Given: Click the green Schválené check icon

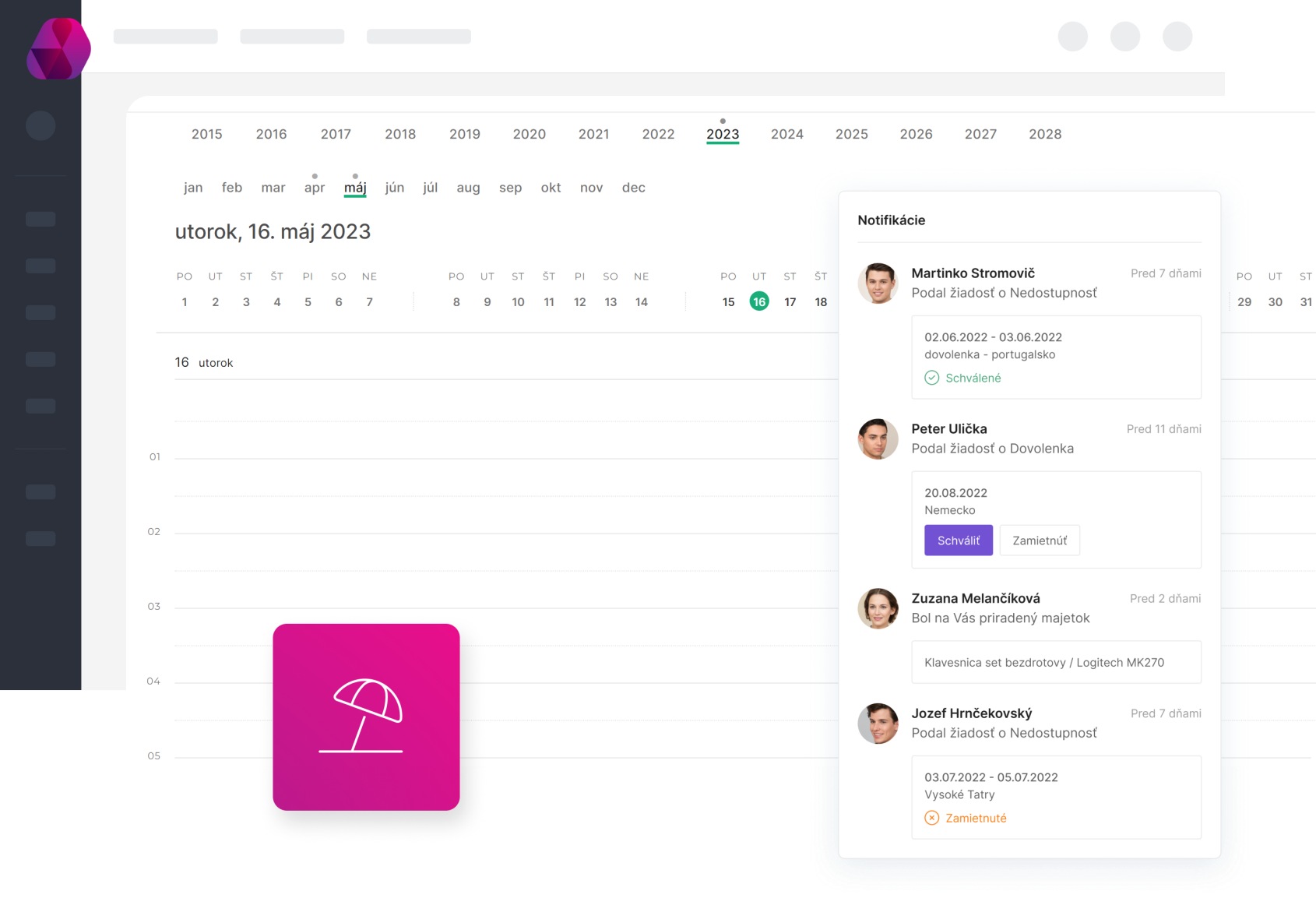Looking at the screenshot, I should [x=931, y=378].
